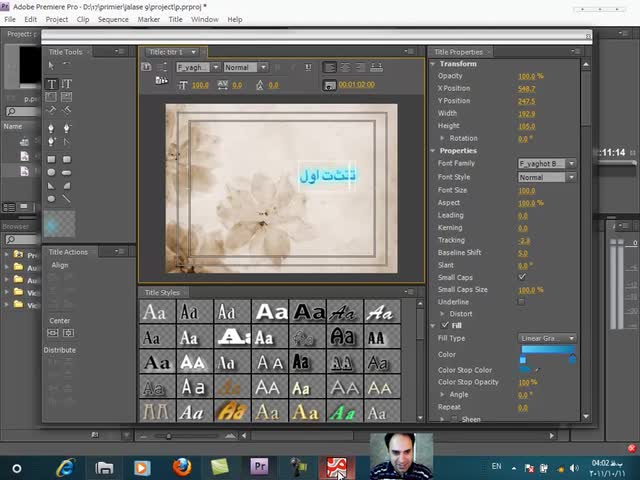
Task: Click the Underline button in title toolbar
Action: pos(308,67)
